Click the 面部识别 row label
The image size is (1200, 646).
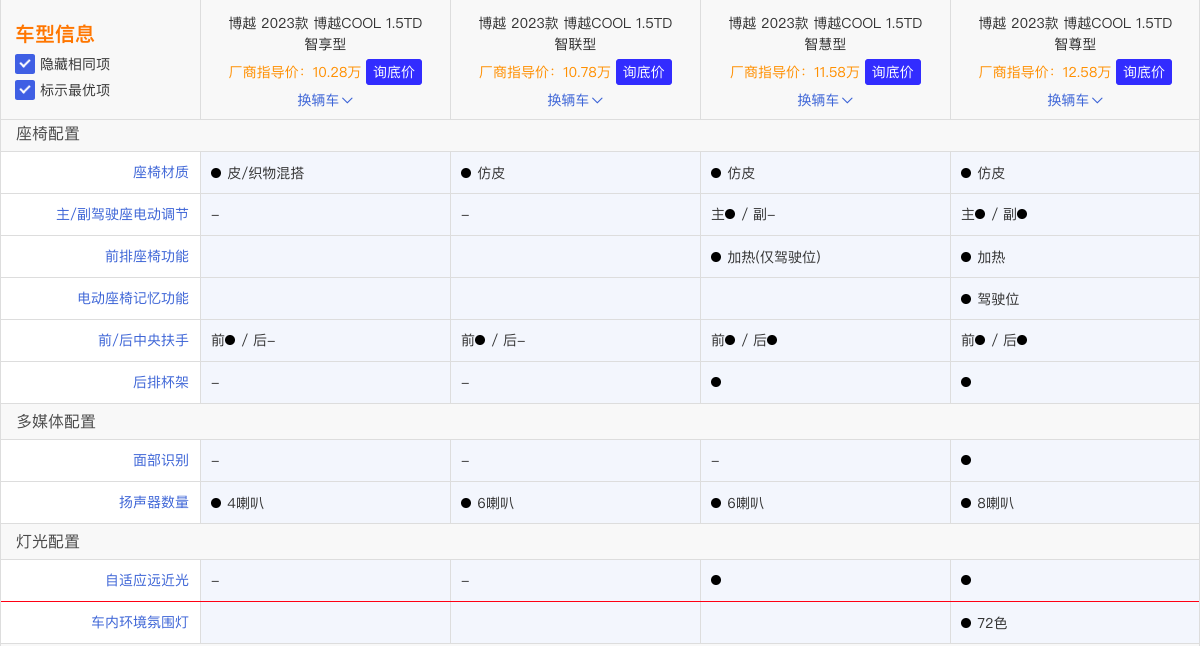click(x=161, y=460)
